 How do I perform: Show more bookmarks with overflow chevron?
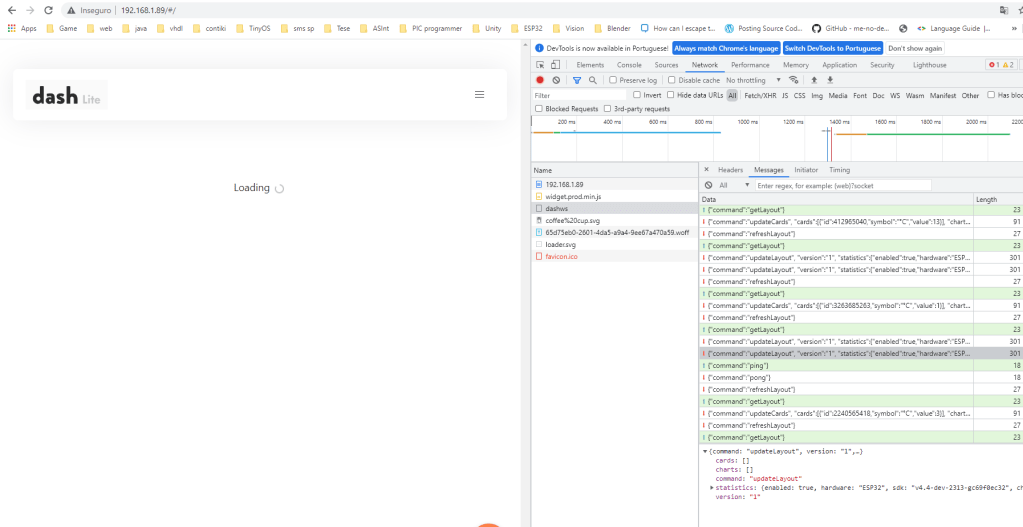[x=1014, y=29]
